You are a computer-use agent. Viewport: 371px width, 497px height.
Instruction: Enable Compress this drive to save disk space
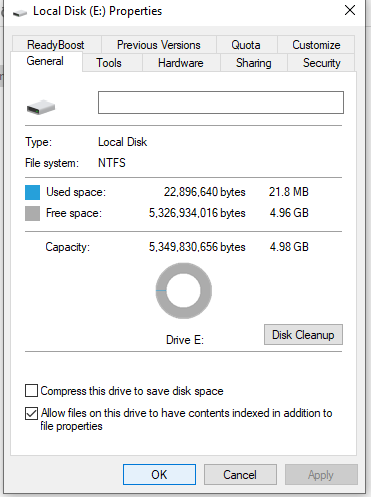pyautogui.click(x=31, y=390)
